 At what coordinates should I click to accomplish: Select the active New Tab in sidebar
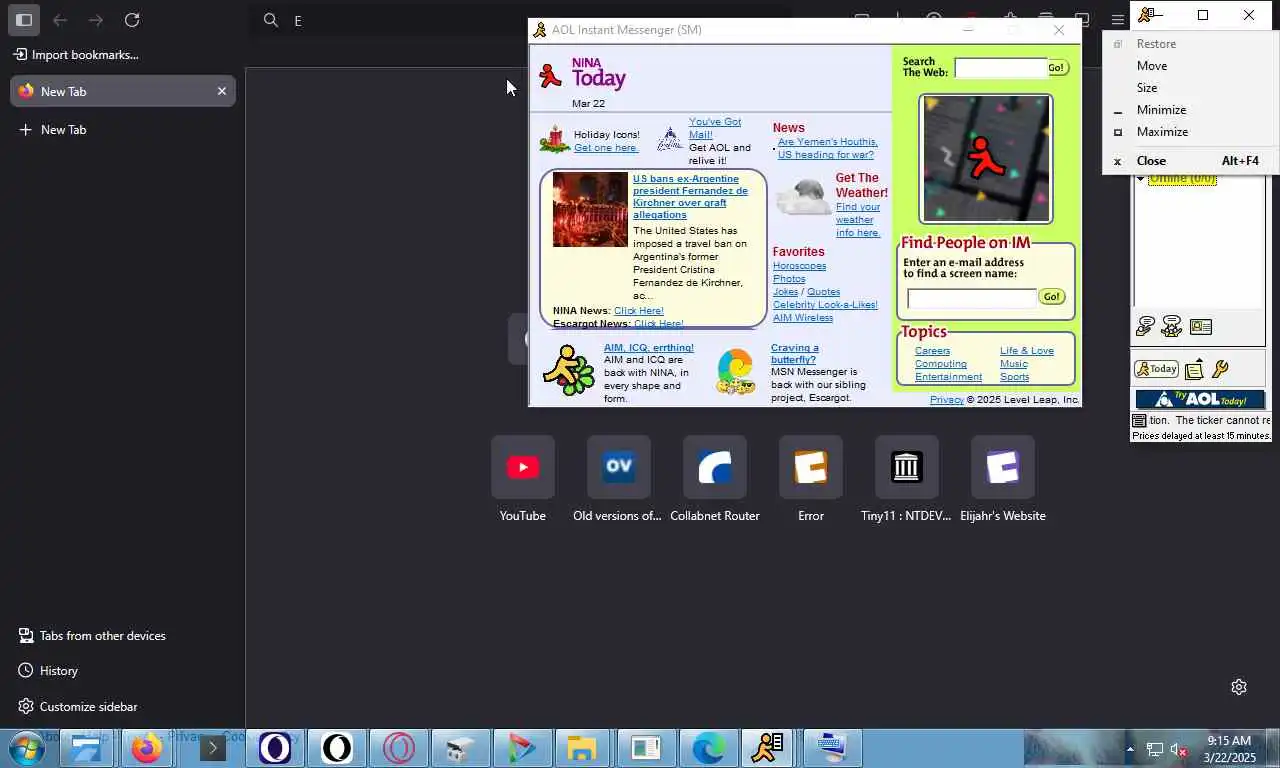pyautogui.click(x=123, y=91)
